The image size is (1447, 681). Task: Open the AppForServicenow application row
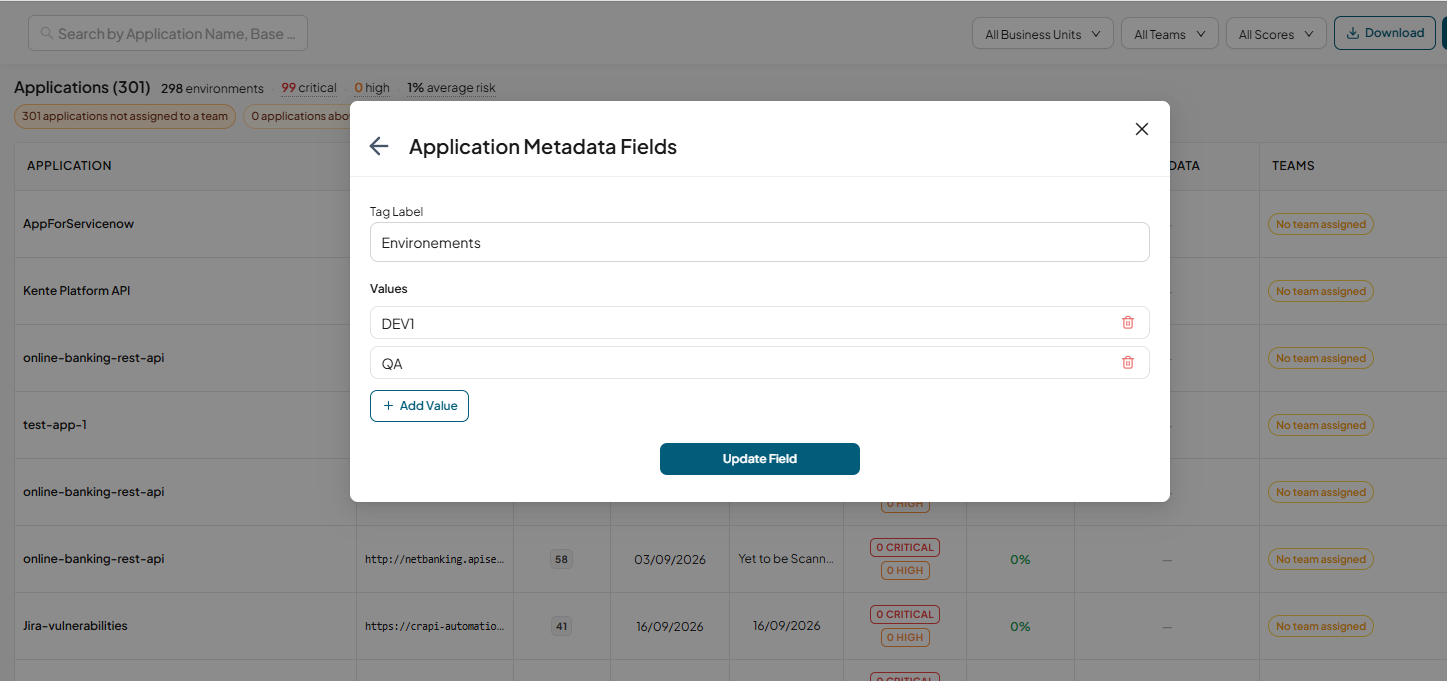click(x=78, y=224)
